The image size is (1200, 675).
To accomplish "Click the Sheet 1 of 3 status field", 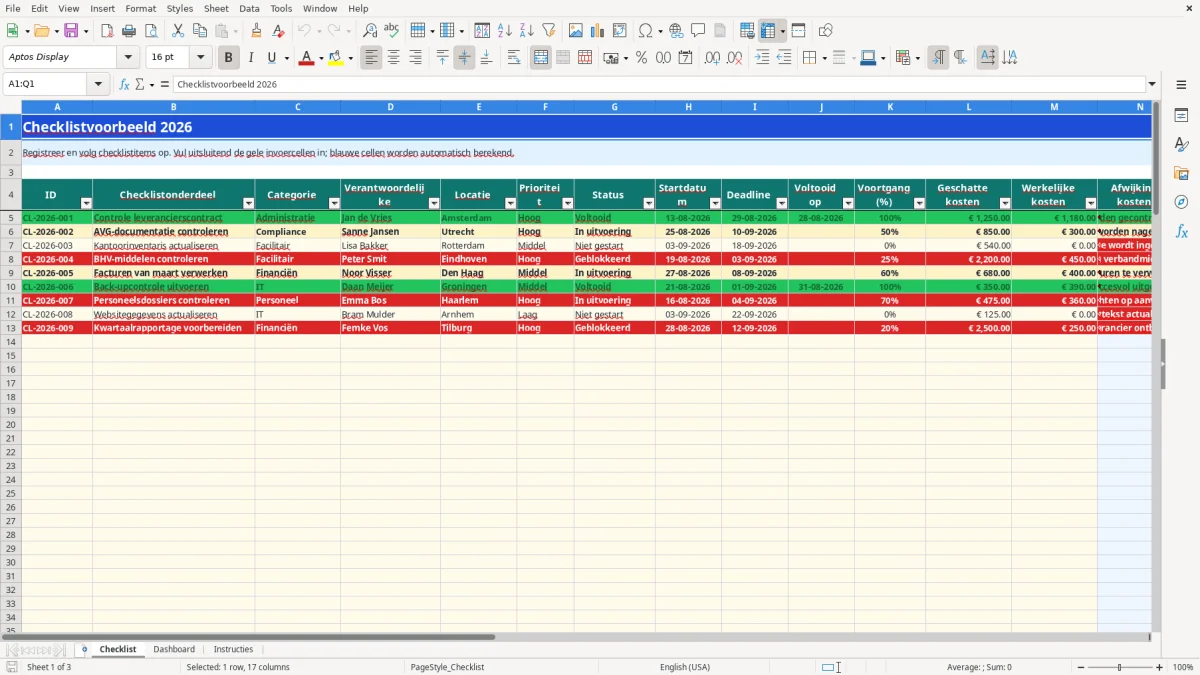I will pyautogui.click(x=49, y=667).
